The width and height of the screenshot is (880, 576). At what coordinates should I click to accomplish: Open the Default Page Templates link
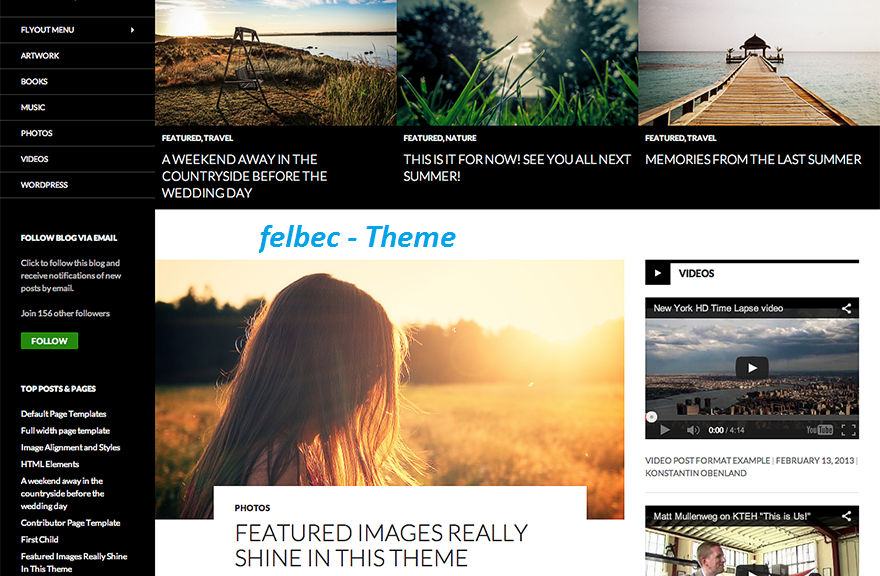click(63, 414)
